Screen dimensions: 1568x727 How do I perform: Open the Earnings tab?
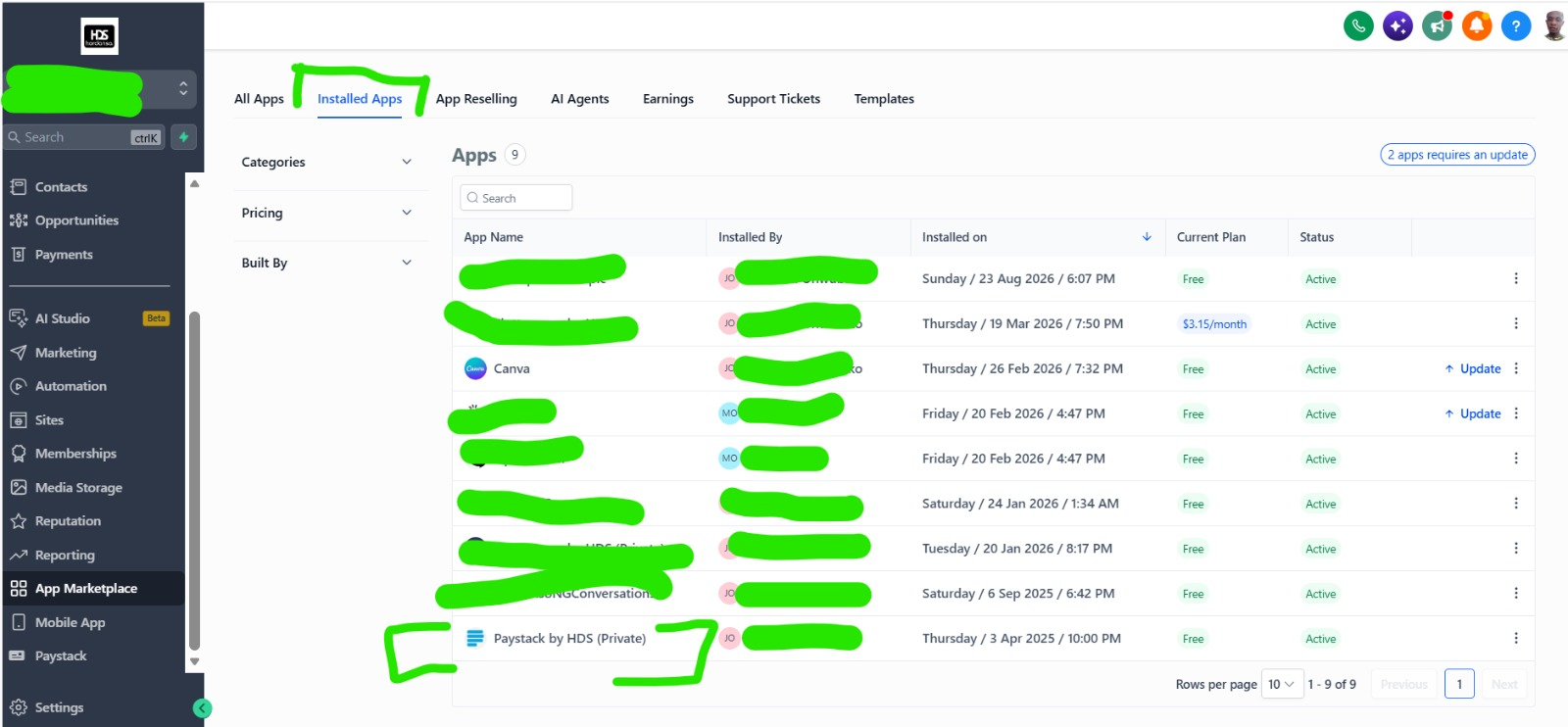pyautogui.click(x=668, y=99)
